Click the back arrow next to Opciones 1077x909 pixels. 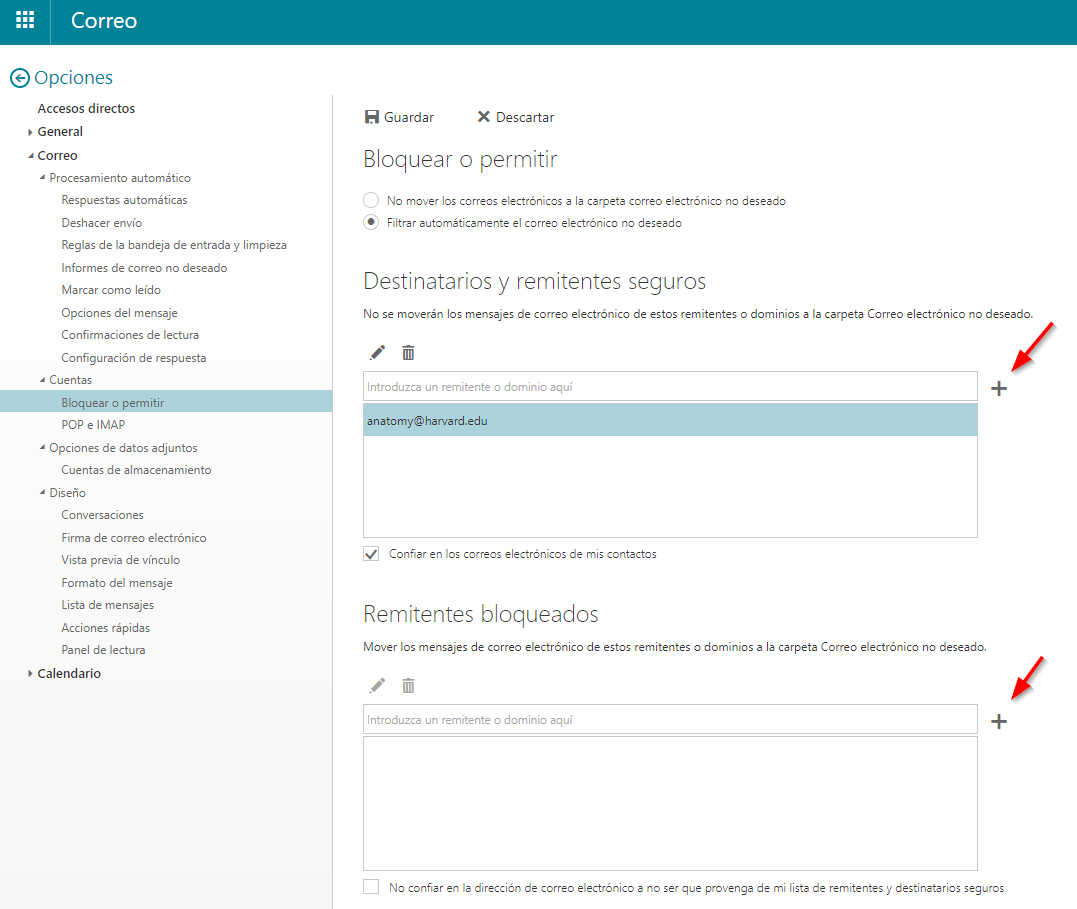tap(20, 78)
